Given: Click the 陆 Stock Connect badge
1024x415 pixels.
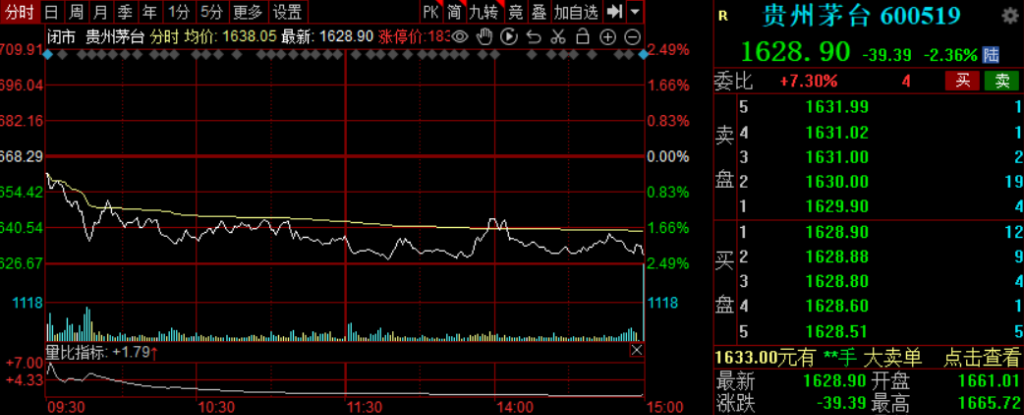Looking at the screenshot, I should [992, 54].
